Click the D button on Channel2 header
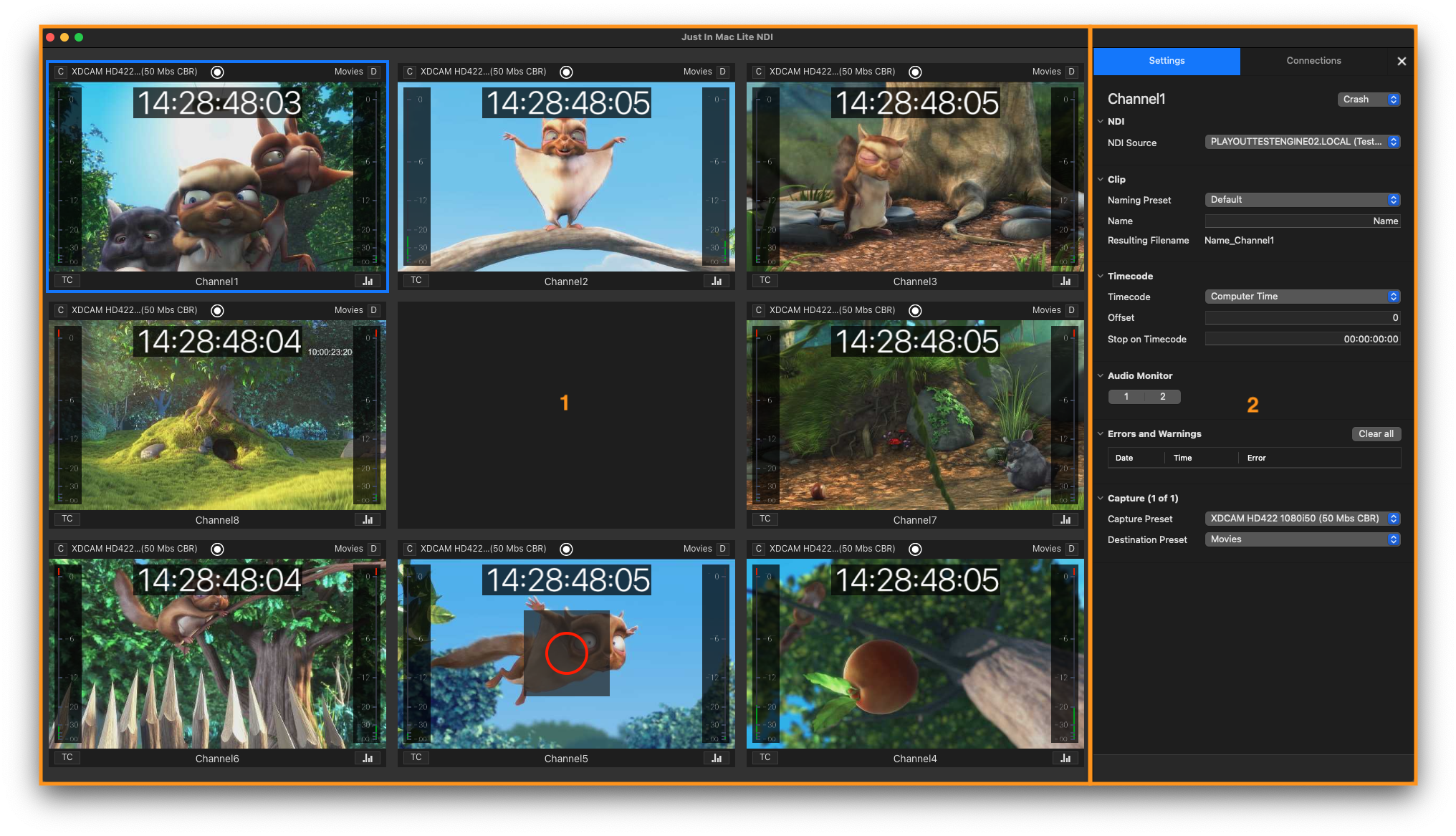 click(722, 72)
